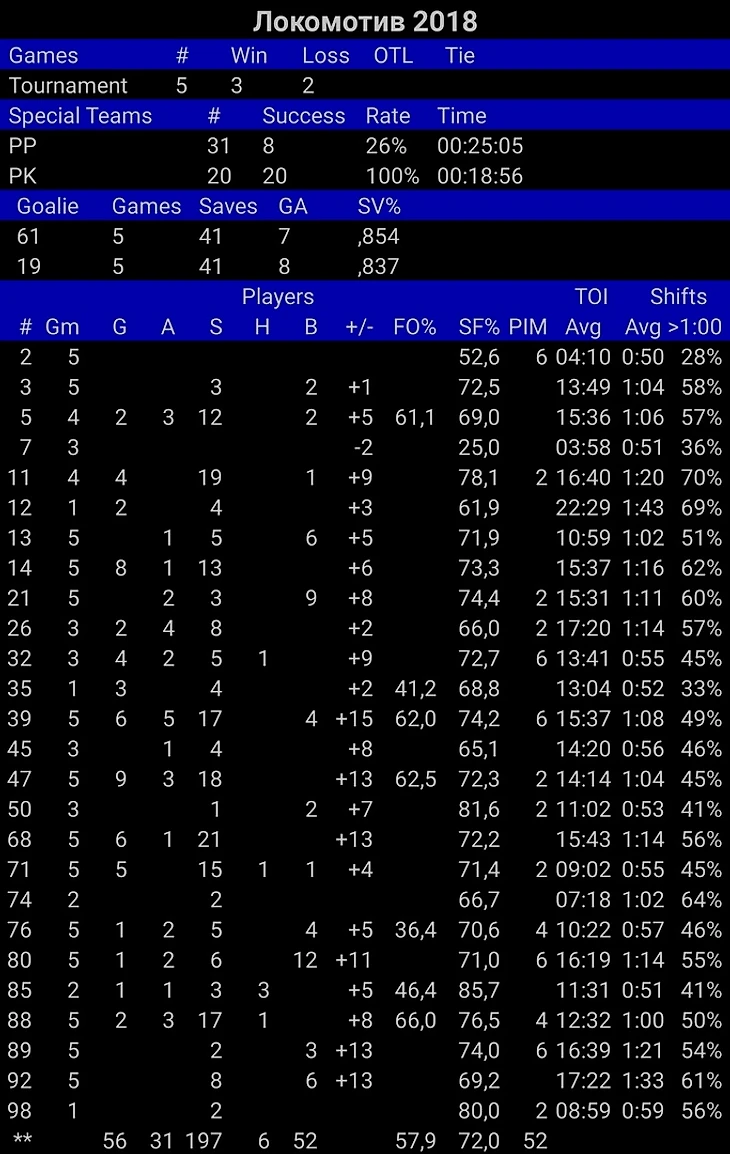Select PK rate value 100%
730x1154 pixels.
pyautogui.click(x=392, y=176)
